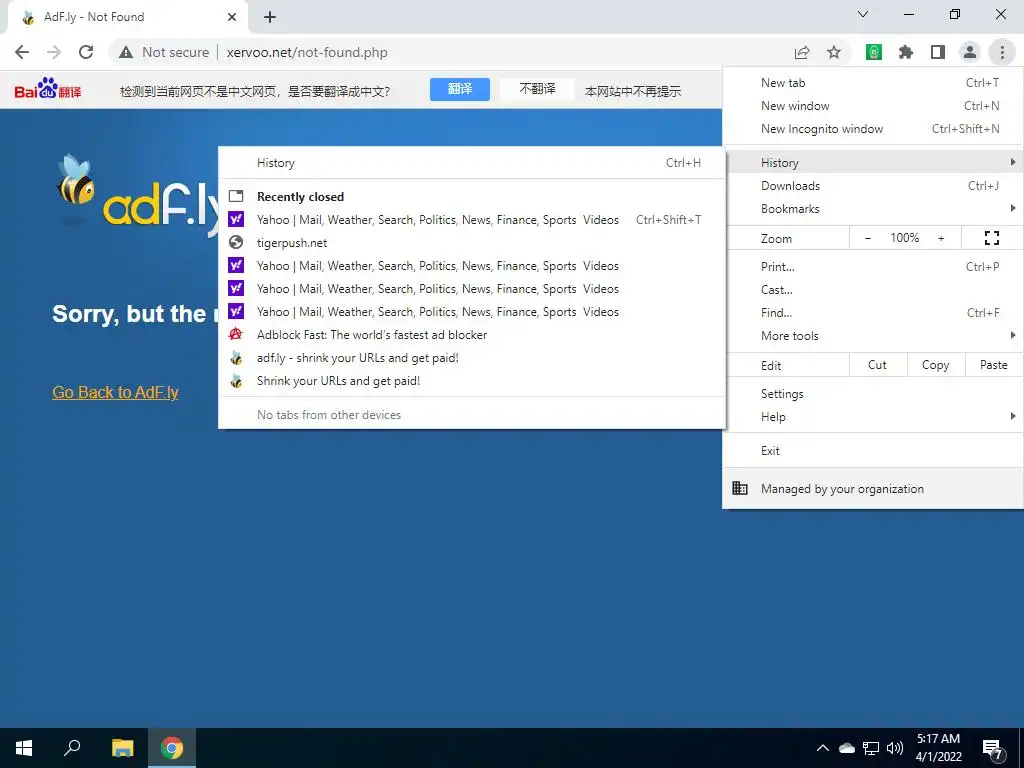Screen dimensions: 1024x768
Task: Click the Copy button in Edit row
Action: (936, 365)
